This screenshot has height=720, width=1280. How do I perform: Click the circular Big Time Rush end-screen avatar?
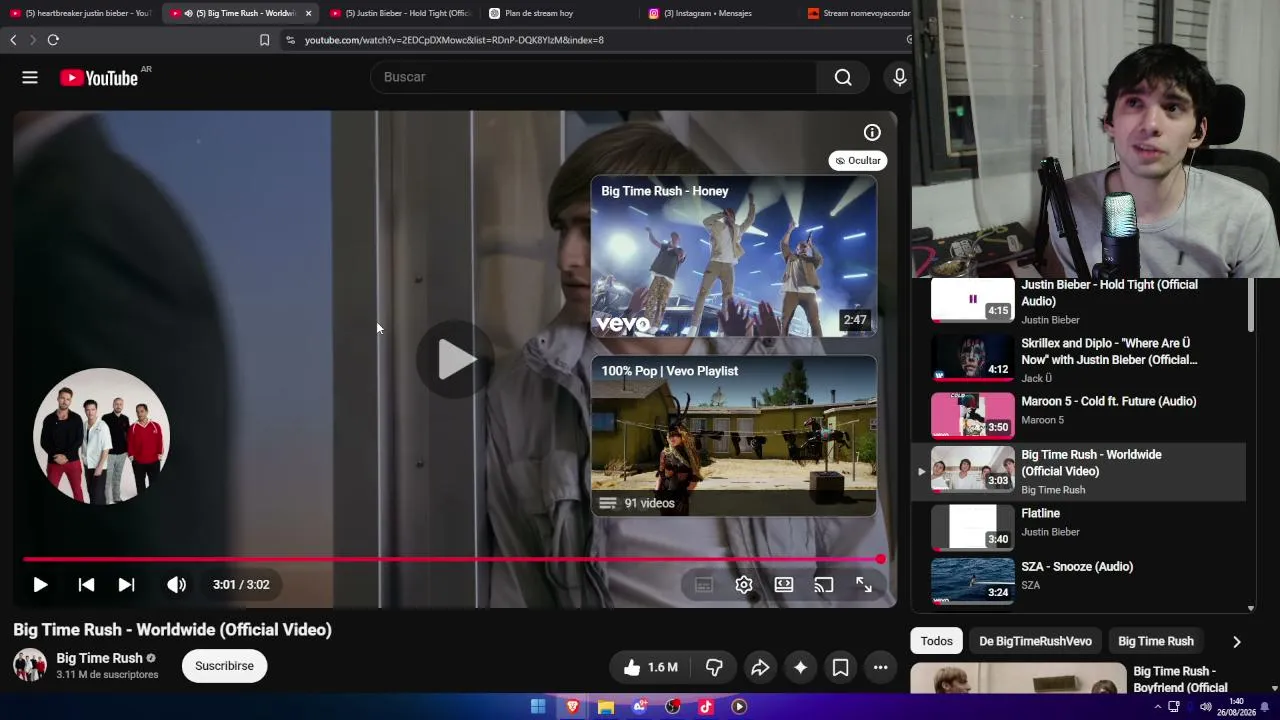pos(101,436)
